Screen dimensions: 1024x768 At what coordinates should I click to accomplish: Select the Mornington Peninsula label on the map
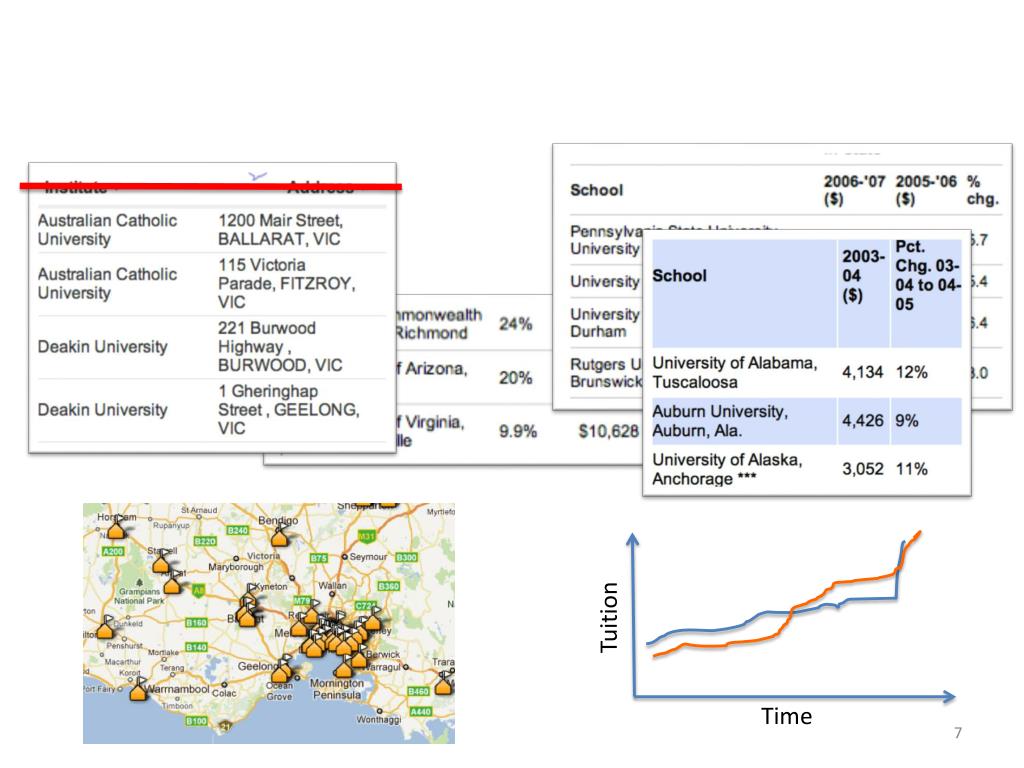point(337,689)
